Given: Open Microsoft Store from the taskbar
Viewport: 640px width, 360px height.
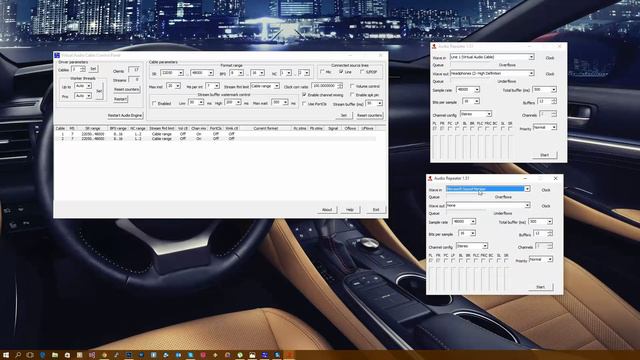Looking at the screenshot, I should click(67, 355).
